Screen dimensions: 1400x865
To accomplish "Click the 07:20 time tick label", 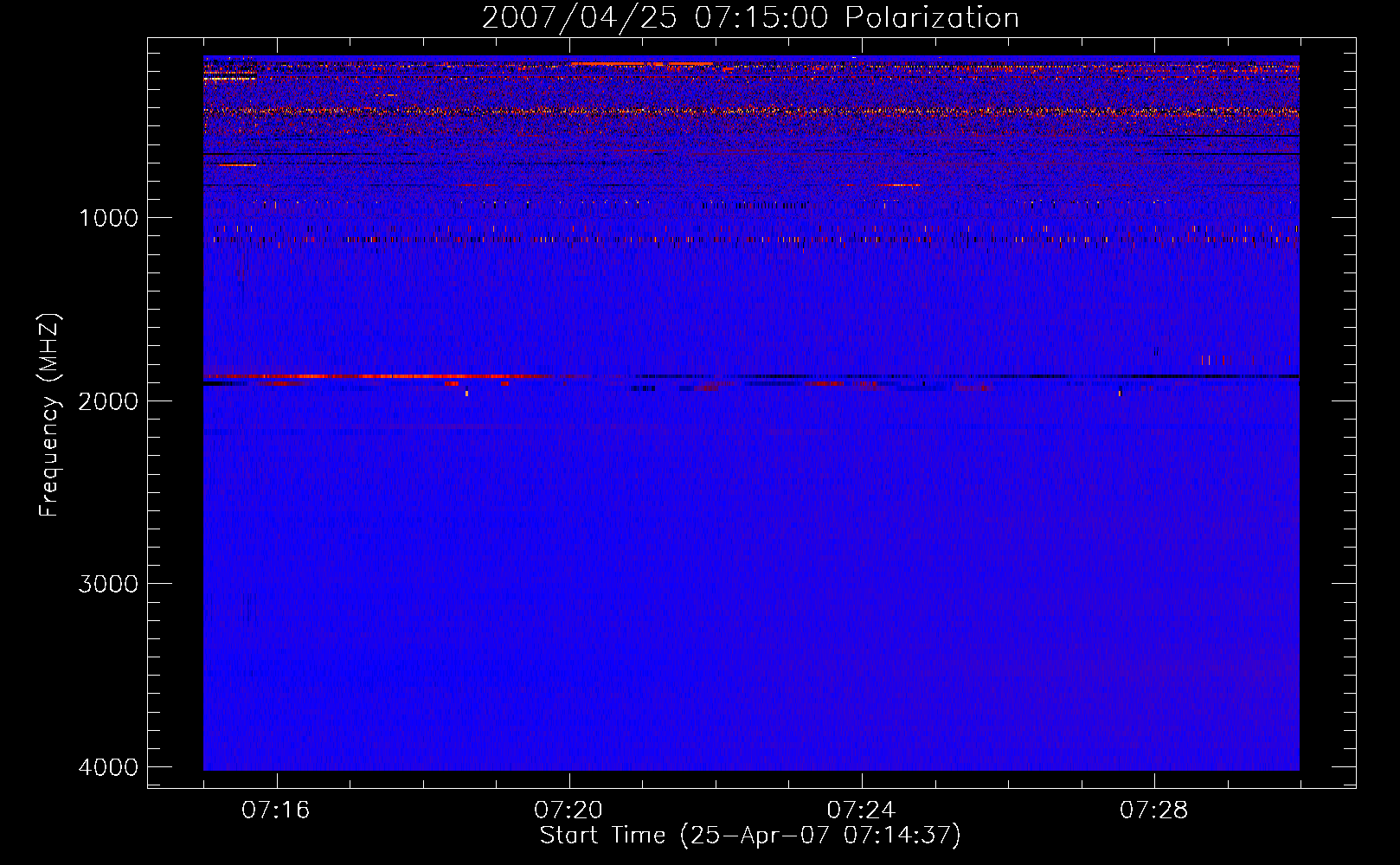I will click(x=568, y=811).
